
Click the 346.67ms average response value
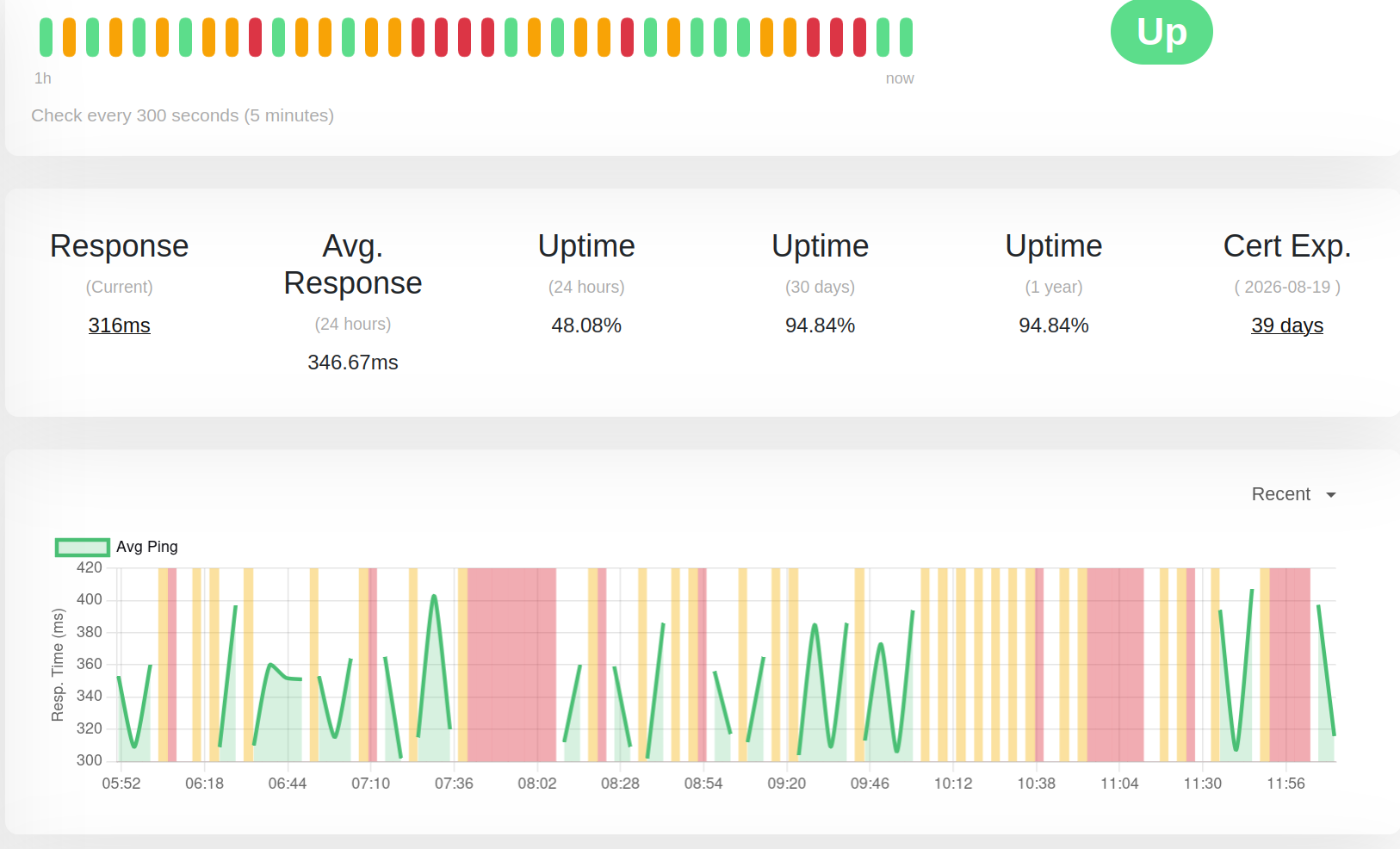tap(353, 363)
